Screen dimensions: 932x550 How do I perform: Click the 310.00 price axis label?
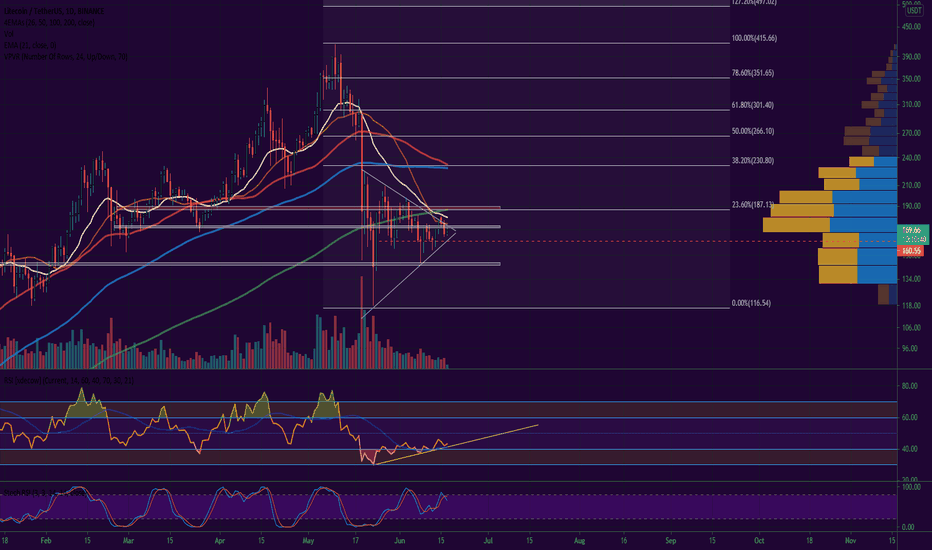[911, 104]
